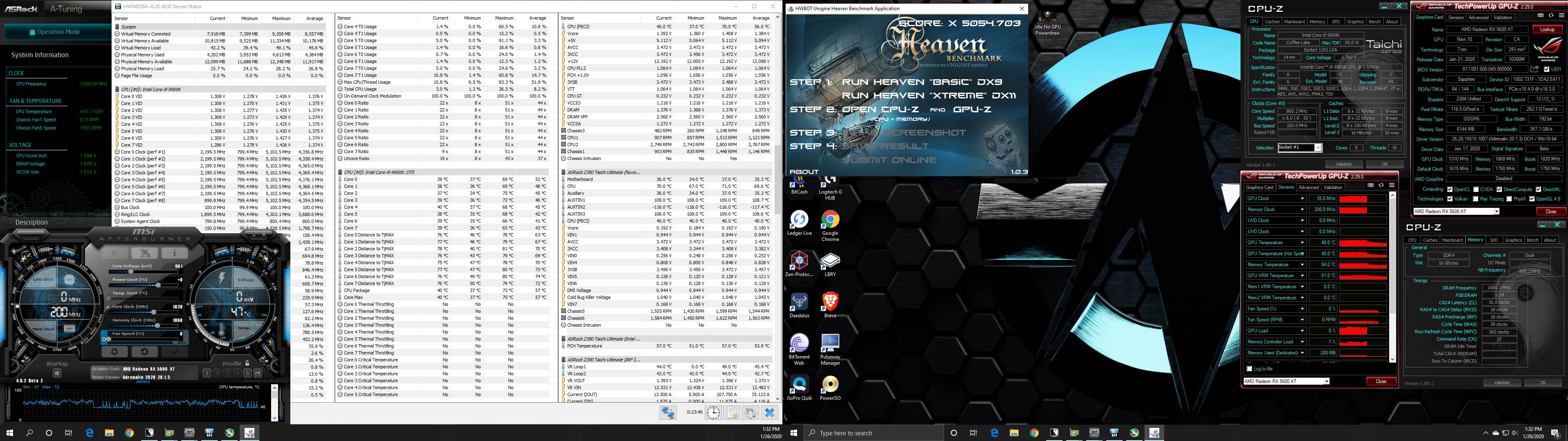1568x441 pixels.
Task: Apply Afterburner settings with checkmark
Action: click(x=175, y=352)
